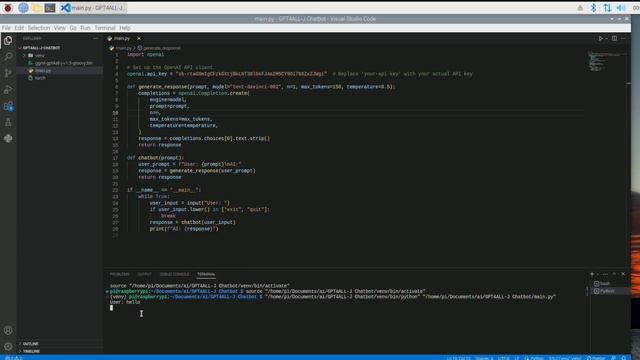The image size is (640, 360).
Task: Switch to the TERMINAL panel tab
Action: [206, 274]
